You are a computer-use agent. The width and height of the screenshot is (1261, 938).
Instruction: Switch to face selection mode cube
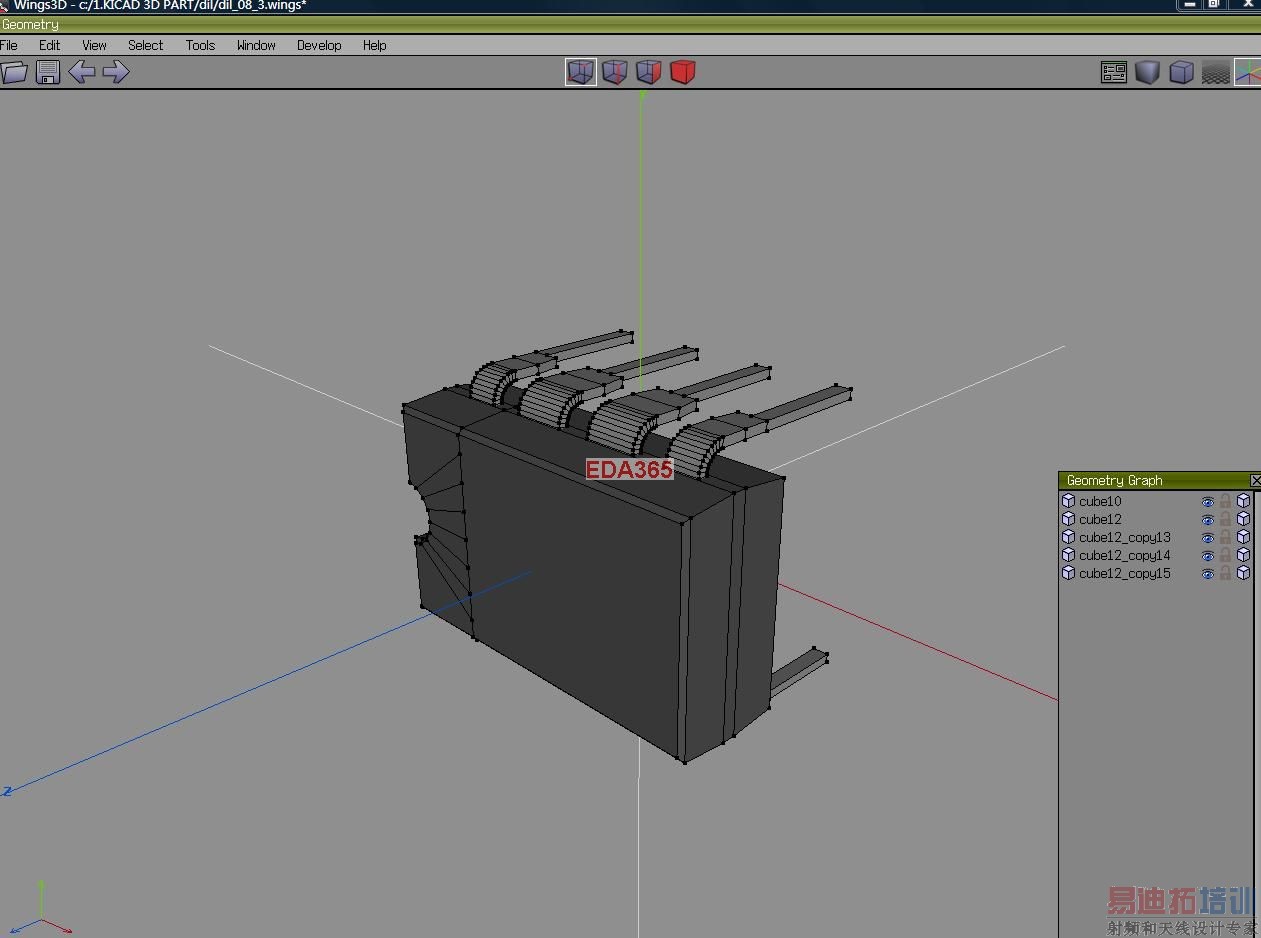coord(648,72)
